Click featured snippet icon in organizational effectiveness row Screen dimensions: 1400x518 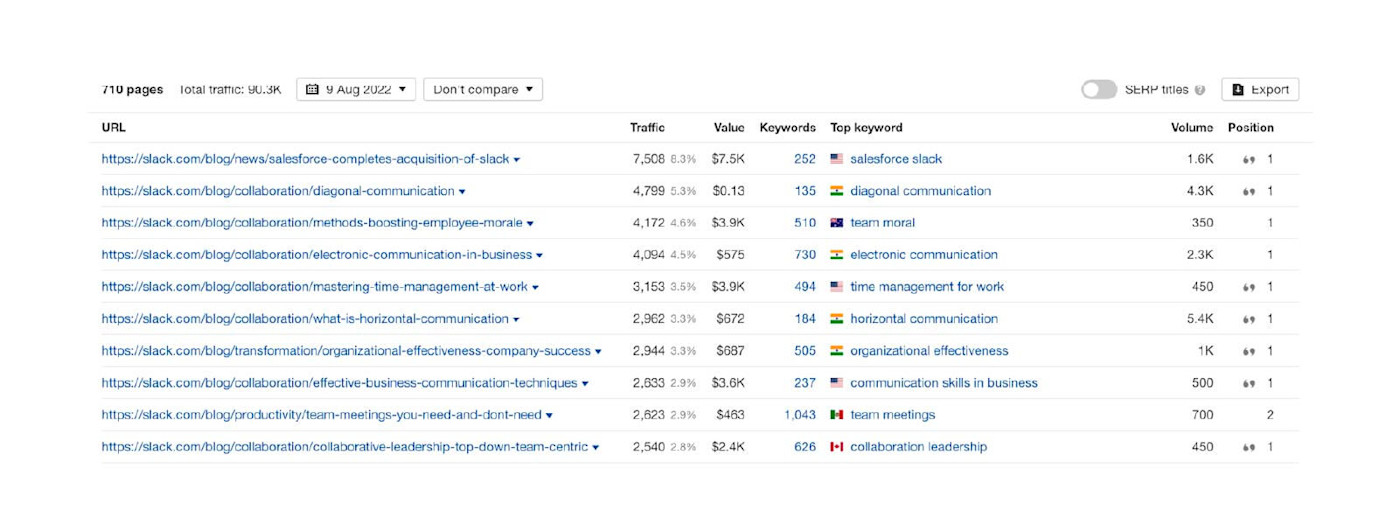(x=1249, y=352)
